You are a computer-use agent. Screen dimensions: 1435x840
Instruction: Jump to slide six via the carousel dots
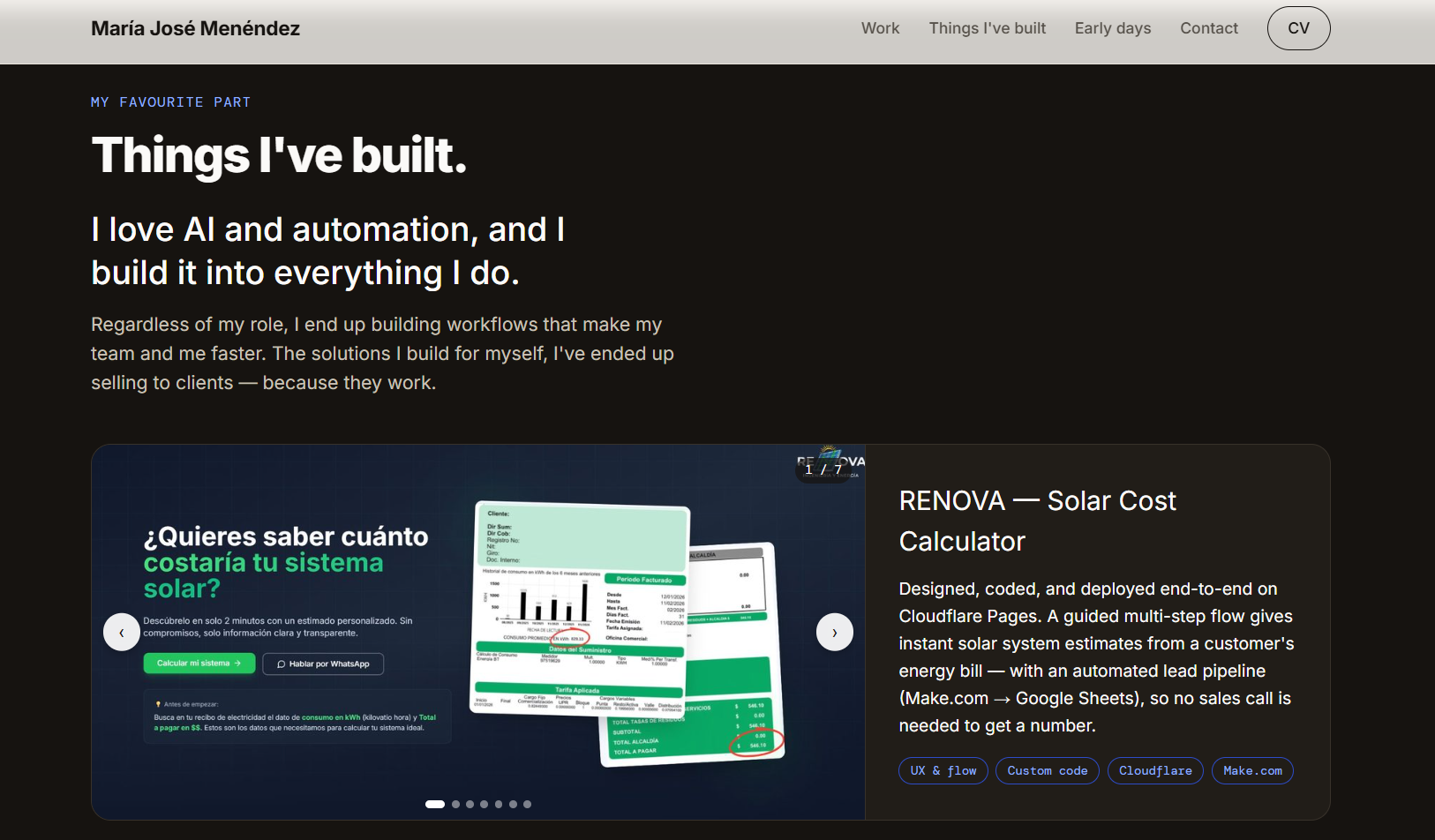[513, 804]
